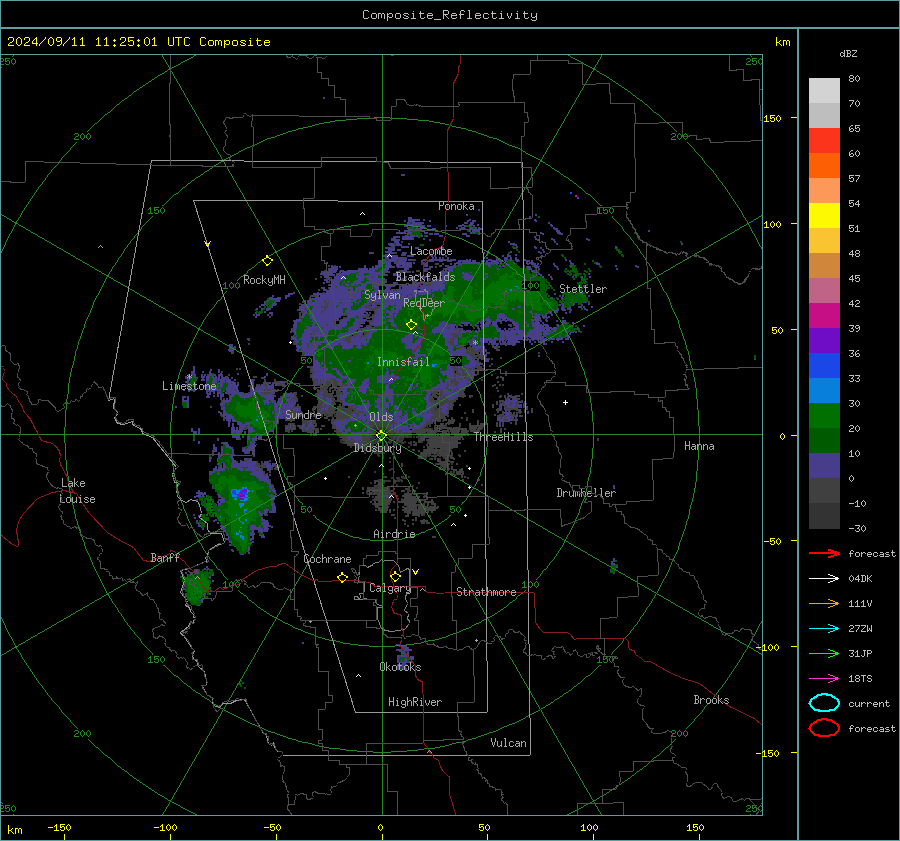Click the red forecast arrow in legend
Screen dimensions: 900x841
(x=824, y=553)
